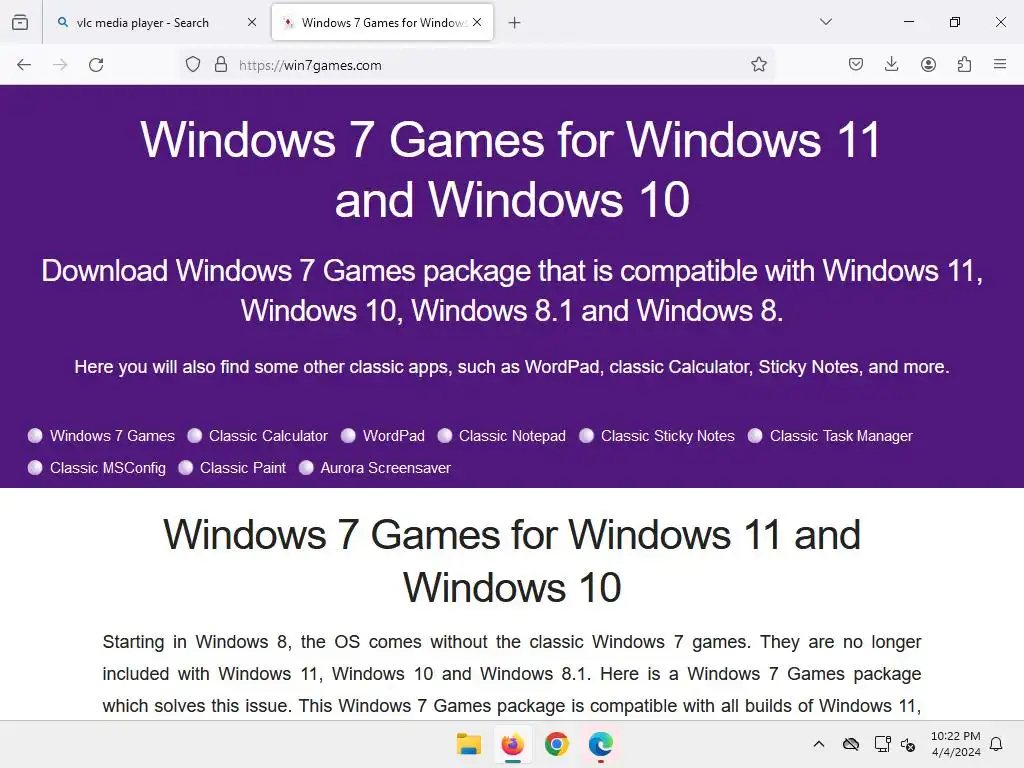
Task: Open Classic Paint link
Action: 243,468
